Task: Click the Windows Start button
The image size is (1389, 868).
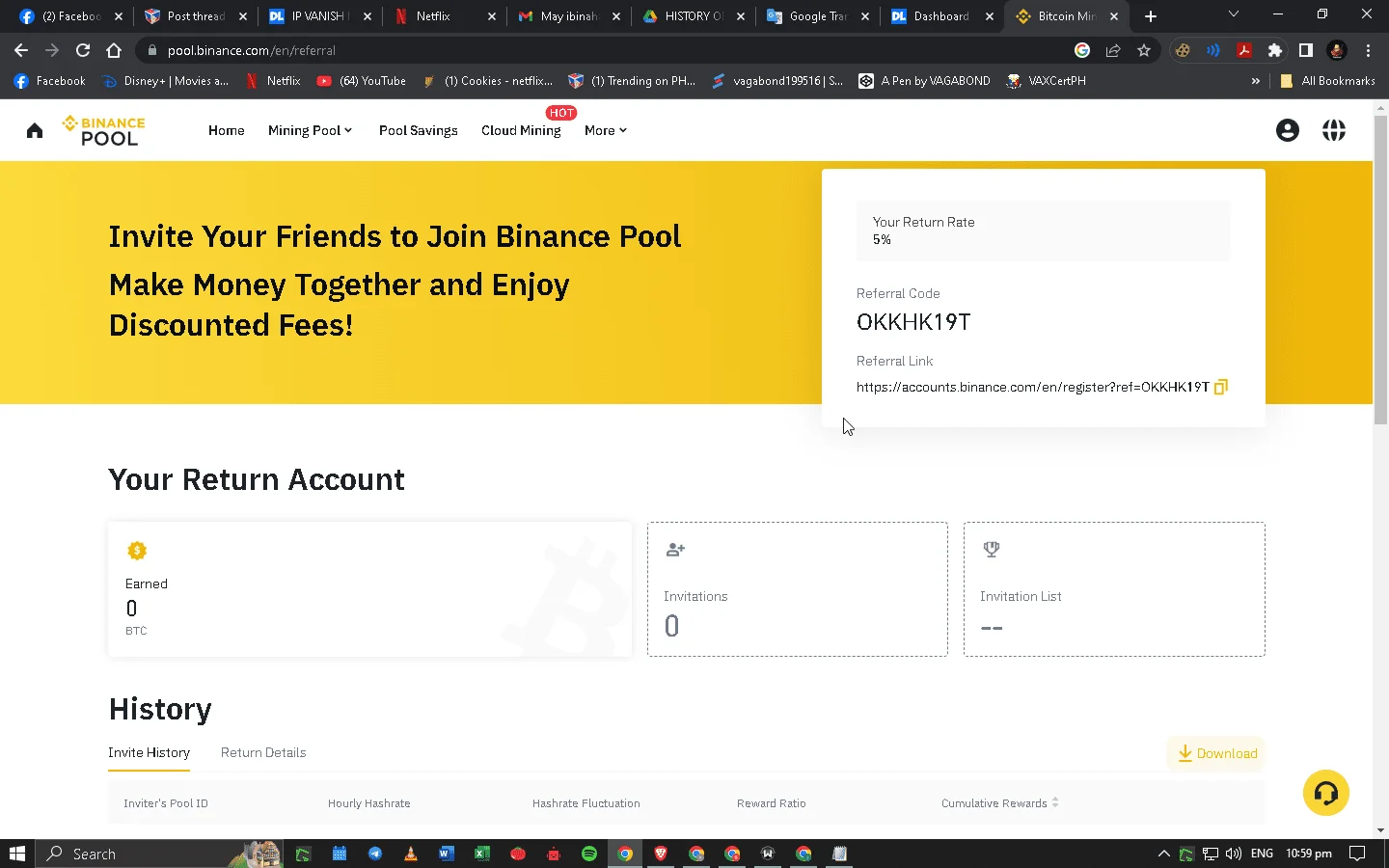Action: [x=16, y=854]
